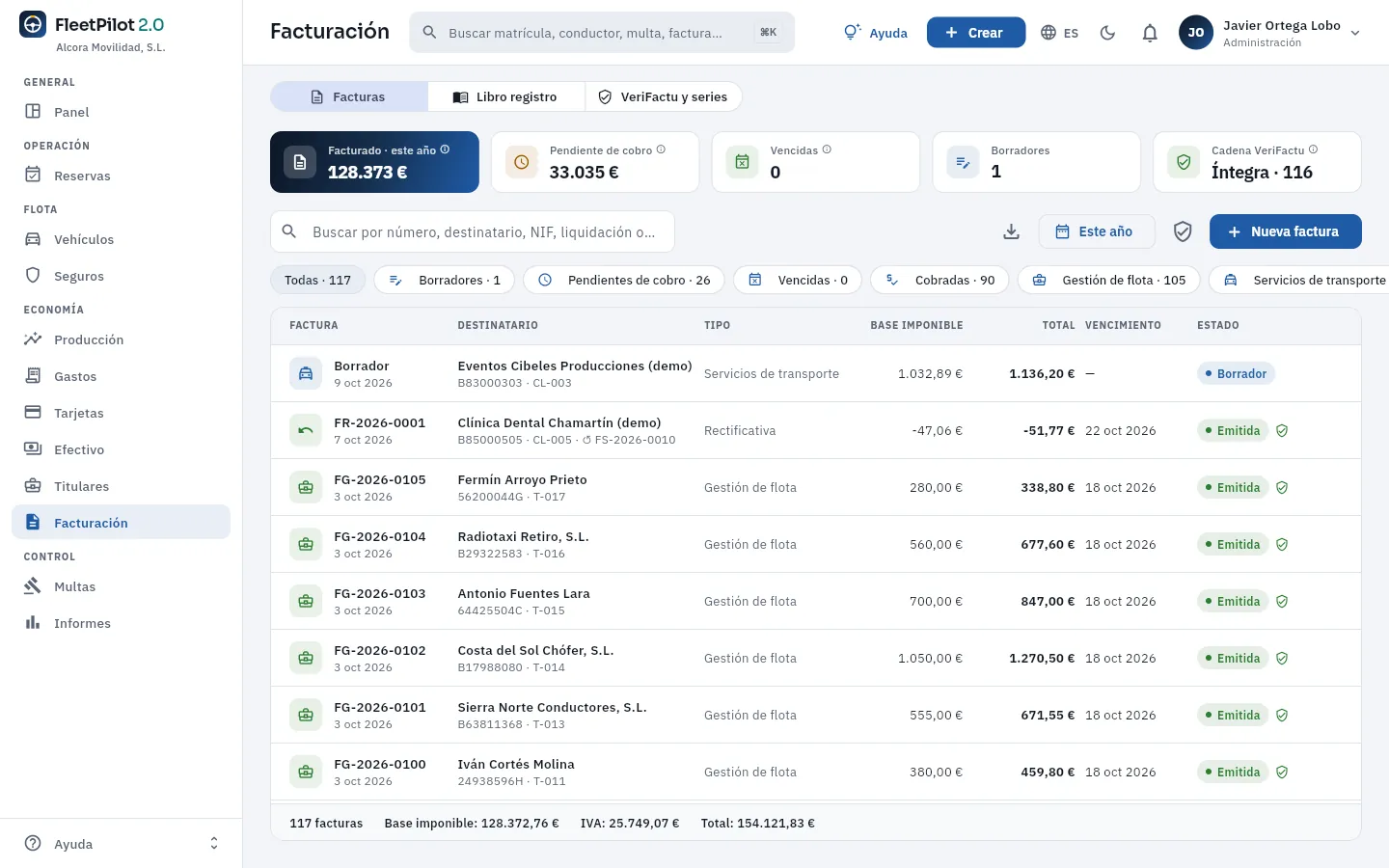The height and width of the screenshot is (868, 1389).
Task: Select the Facturas tab
Action: 349,96
